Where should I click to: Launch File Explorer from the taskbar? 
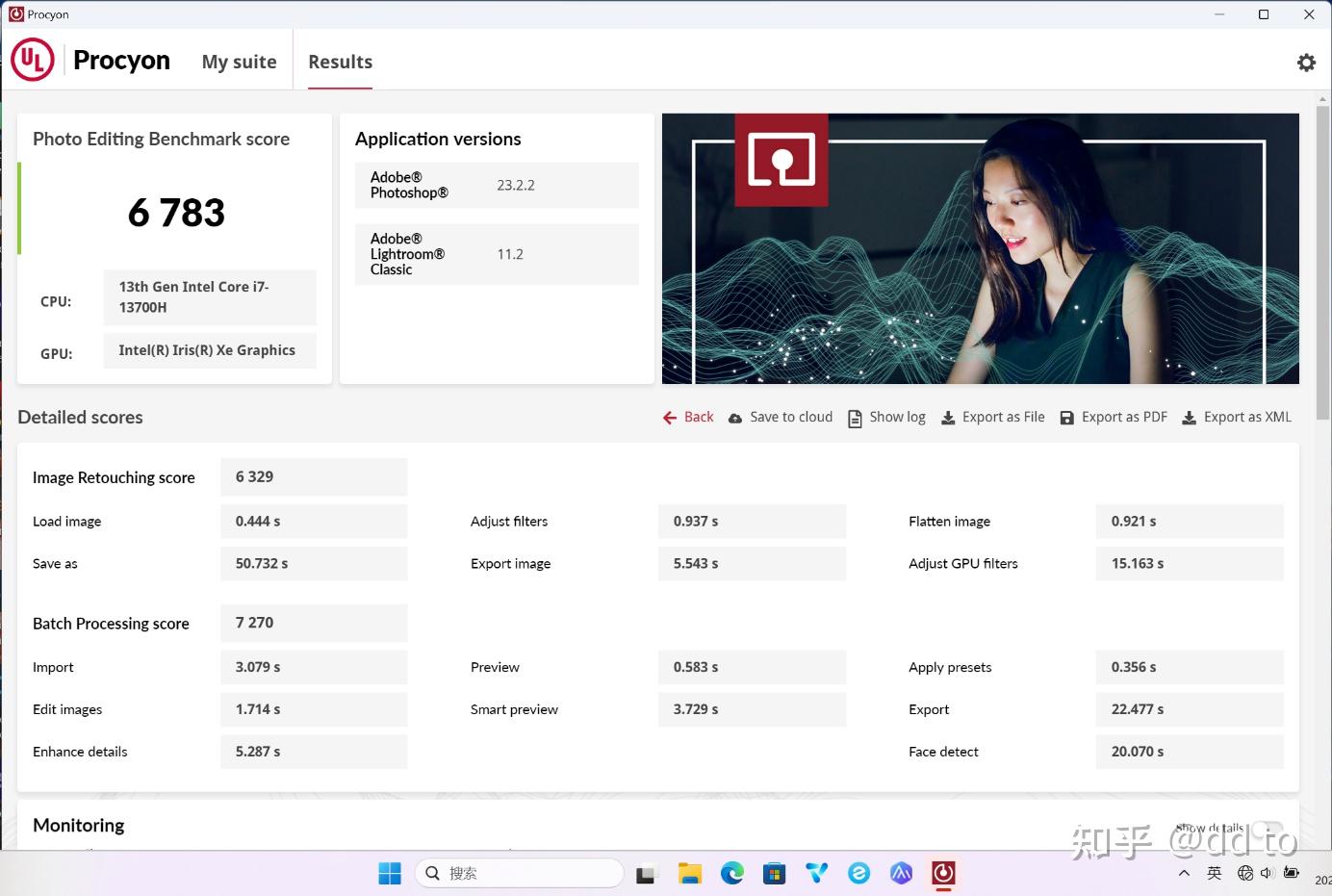tap(689, 873)
